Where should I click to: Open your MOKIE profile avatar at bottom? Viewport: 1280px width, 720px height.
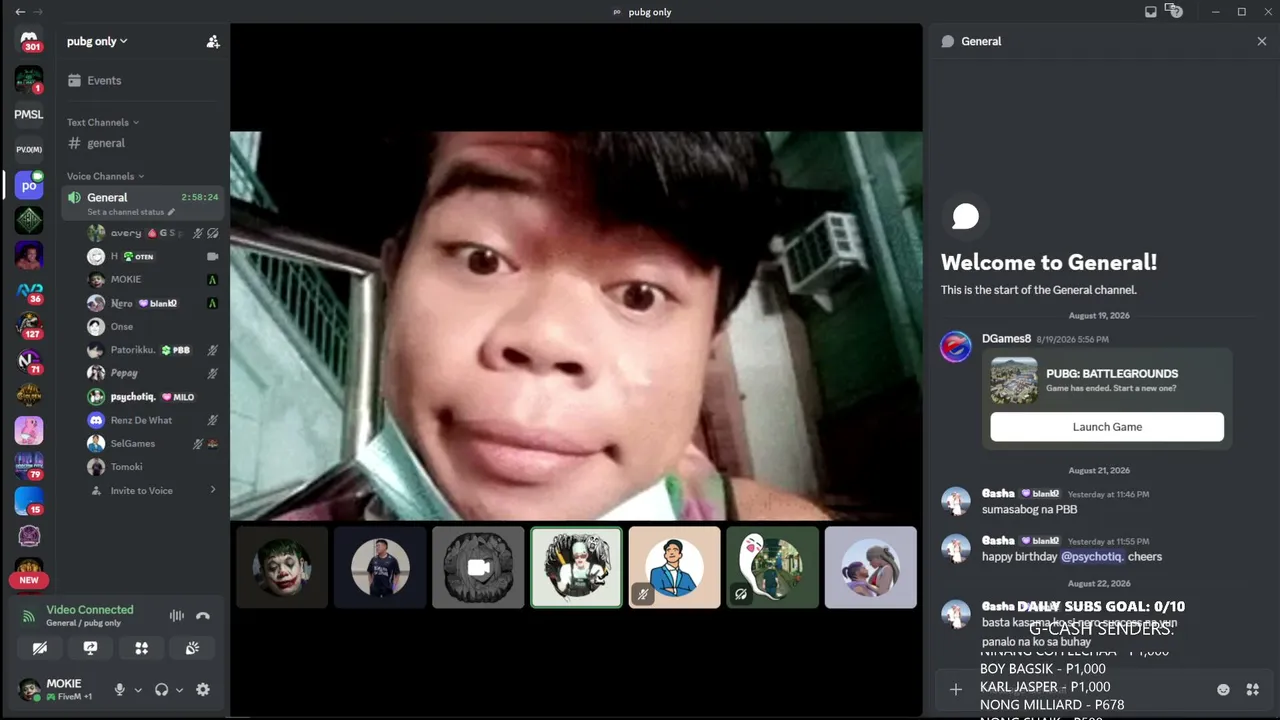pos(30,689)
